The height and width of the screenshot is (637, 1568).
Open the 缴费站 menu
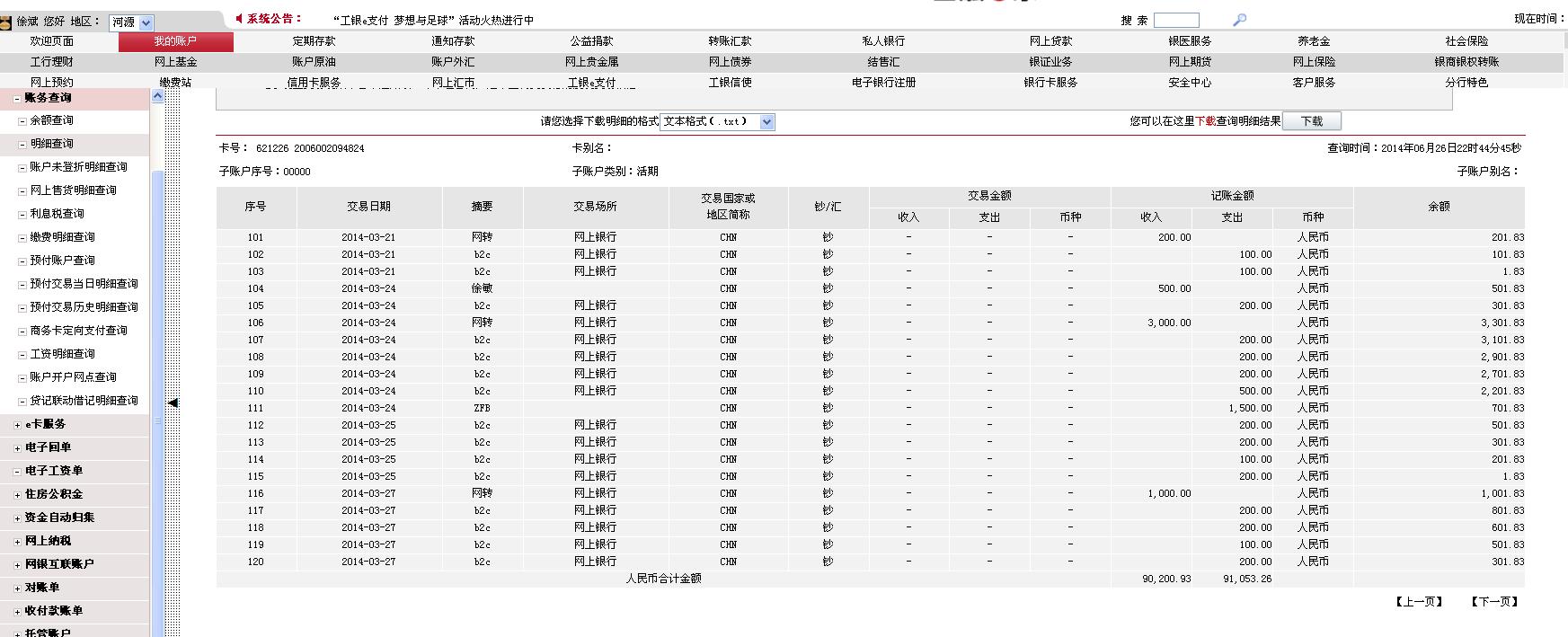[175, 83]
